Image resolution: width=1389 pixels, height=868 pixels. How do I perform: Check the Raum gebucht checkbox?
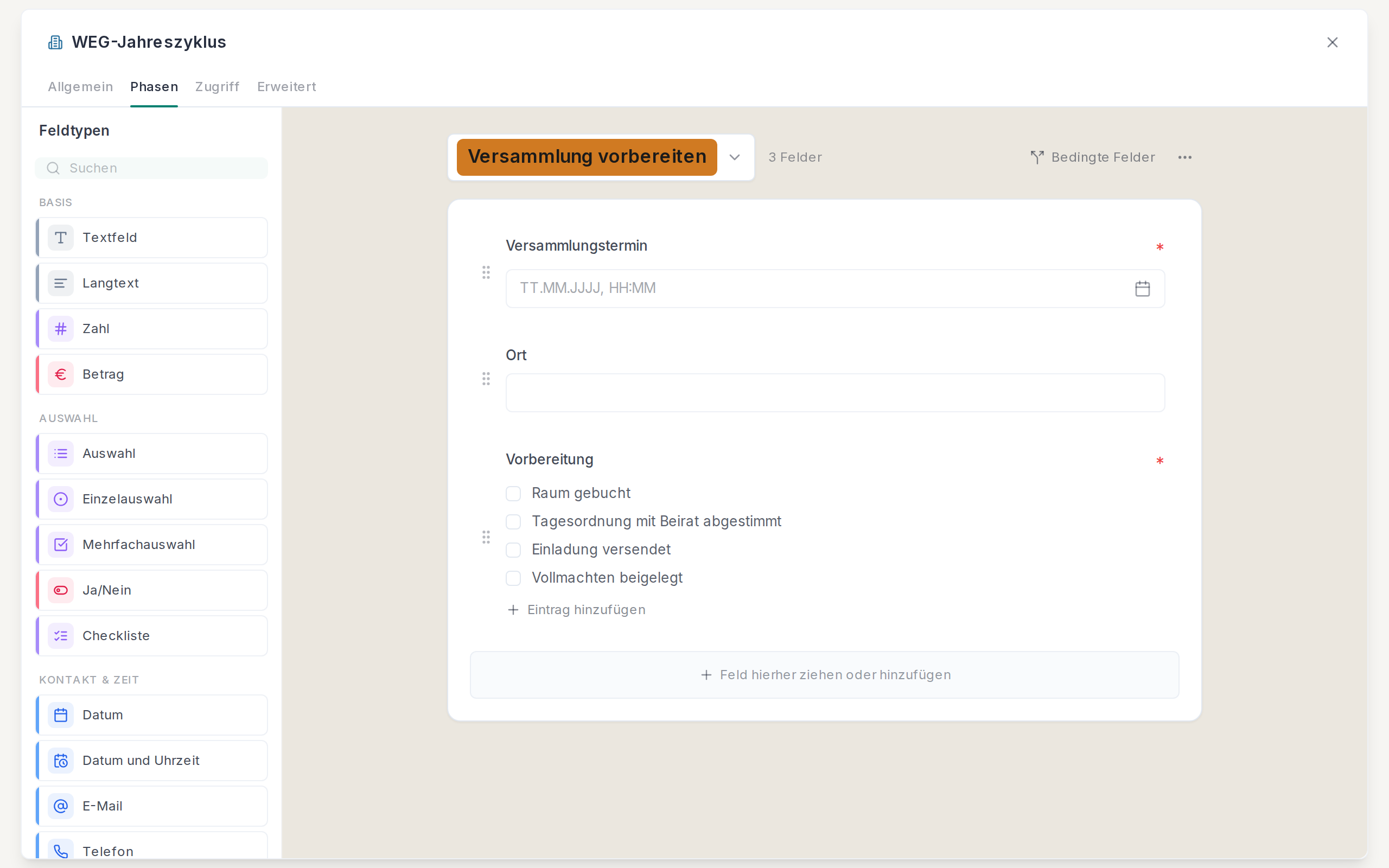click(x=513, y=494)
